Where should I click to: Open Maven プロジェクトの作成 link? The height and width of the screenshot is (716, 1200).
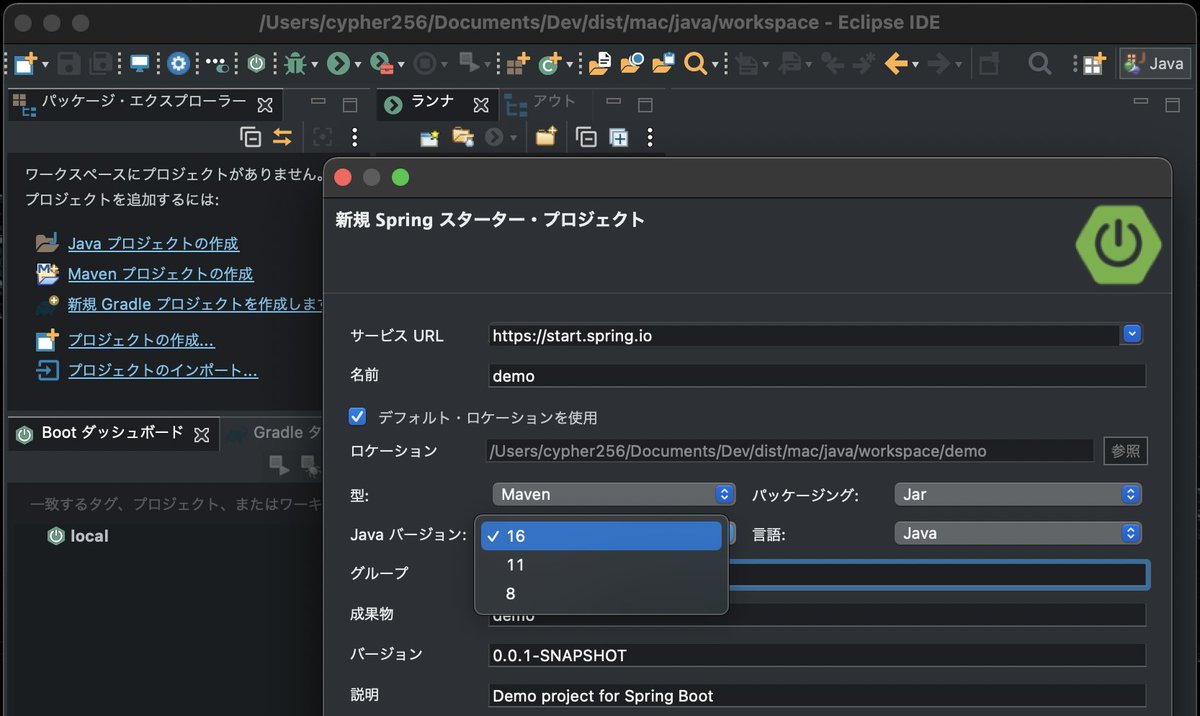[x=161, y=273]
